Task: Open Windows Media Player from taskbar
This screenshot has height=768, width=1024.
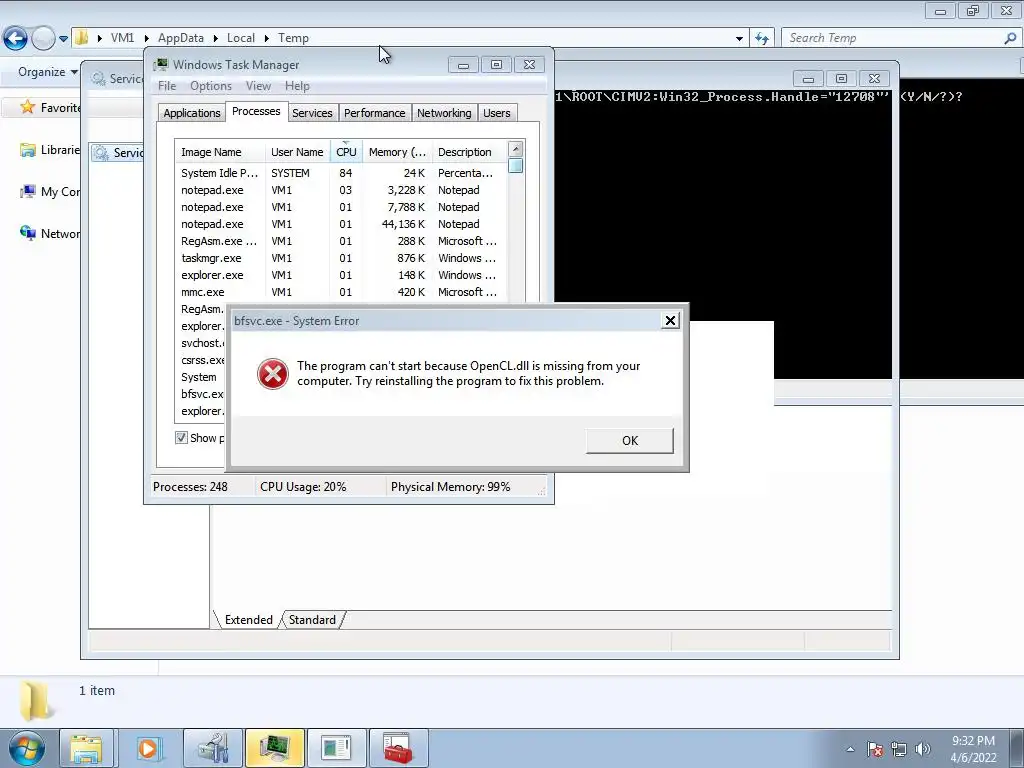Action: point(148,749)
